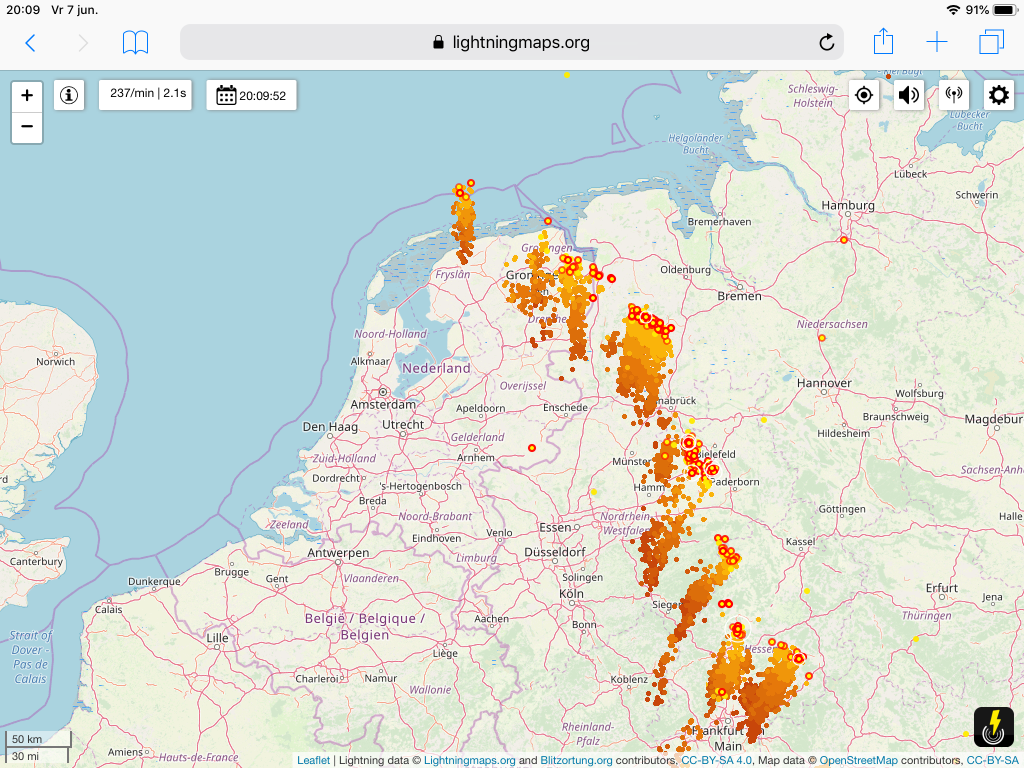Click the 237/min strike rate box
Screen dimensions: 1024x768
coord(145,95)
